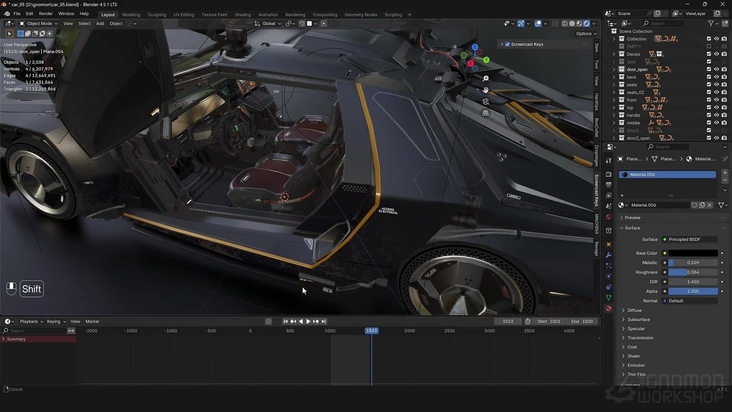The height and width of the screenshot is (412, 732).
Task: Expand the door_open collection
Action: click(614, 70)
